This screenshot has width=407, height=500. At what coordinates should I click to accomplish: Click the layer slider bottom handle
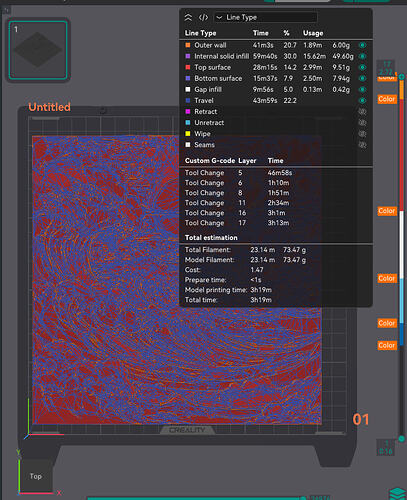[x=402, y=438]
